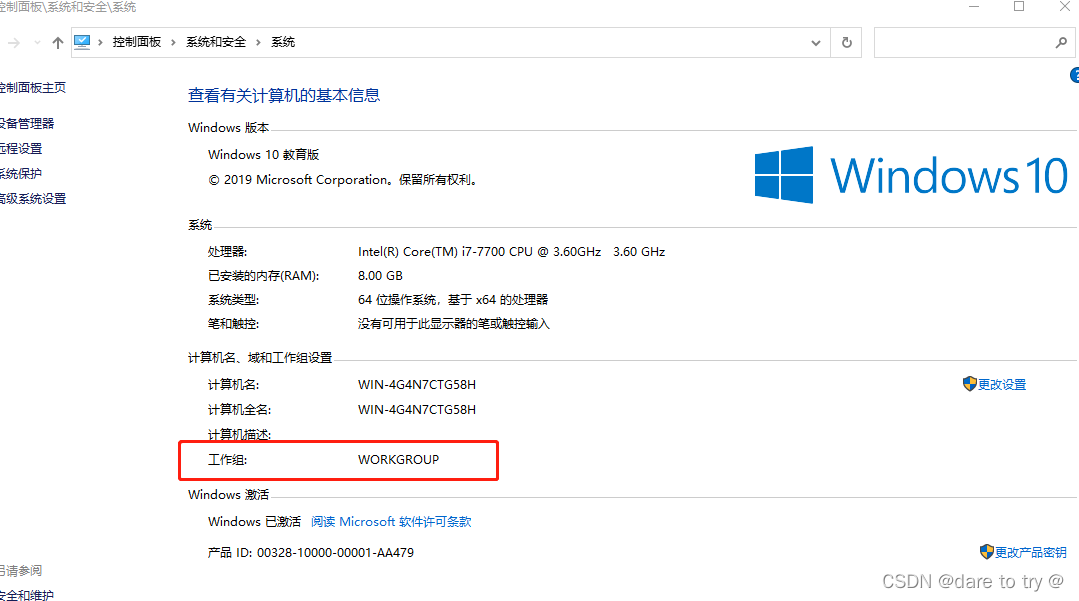Screen dimensions: 1079x601
Task: Open 阅读 Microsoft 软件许可条款 link
Action: click(391, 522)
